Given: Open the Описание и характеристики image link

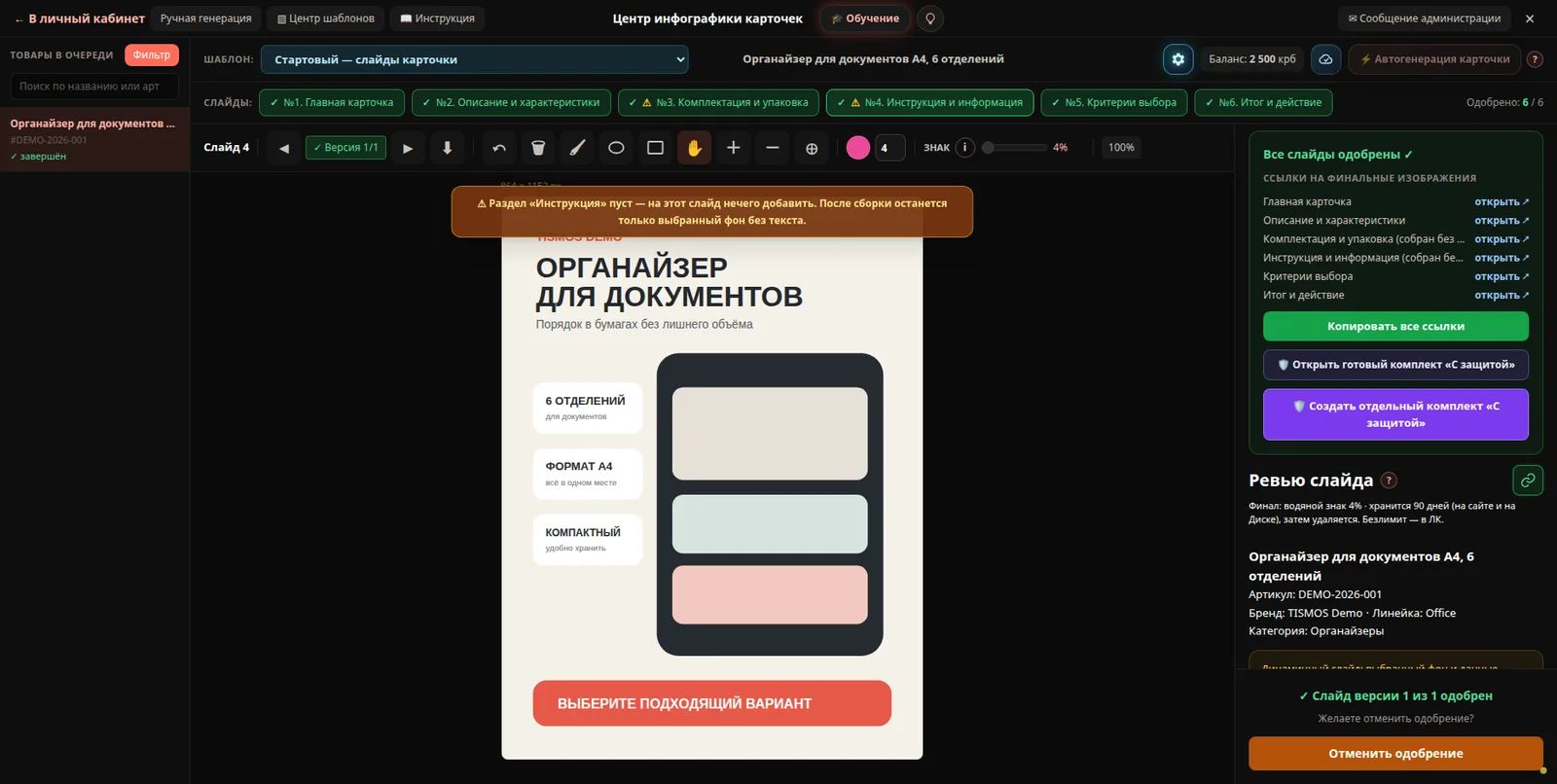Looking at the screenshot, I should click(1502, 221).
